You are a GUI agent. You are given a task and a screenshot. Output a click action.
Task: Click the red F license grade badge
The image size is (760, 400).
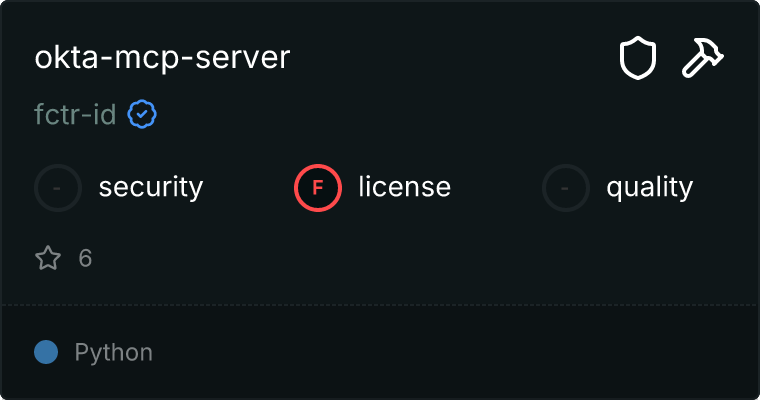[x=318, y=187]
